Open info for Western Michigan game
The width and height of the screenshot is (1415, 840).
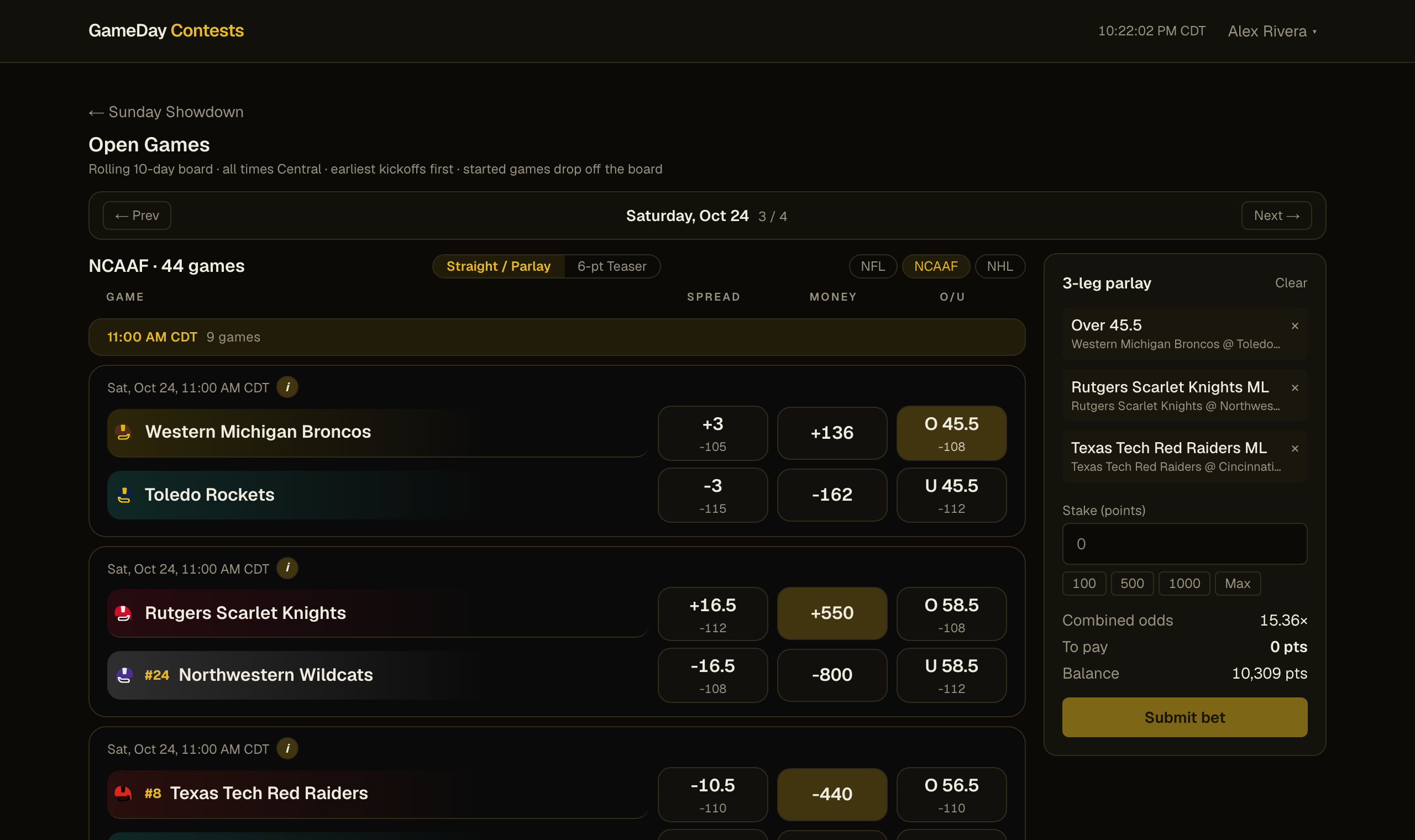[287, 387]
